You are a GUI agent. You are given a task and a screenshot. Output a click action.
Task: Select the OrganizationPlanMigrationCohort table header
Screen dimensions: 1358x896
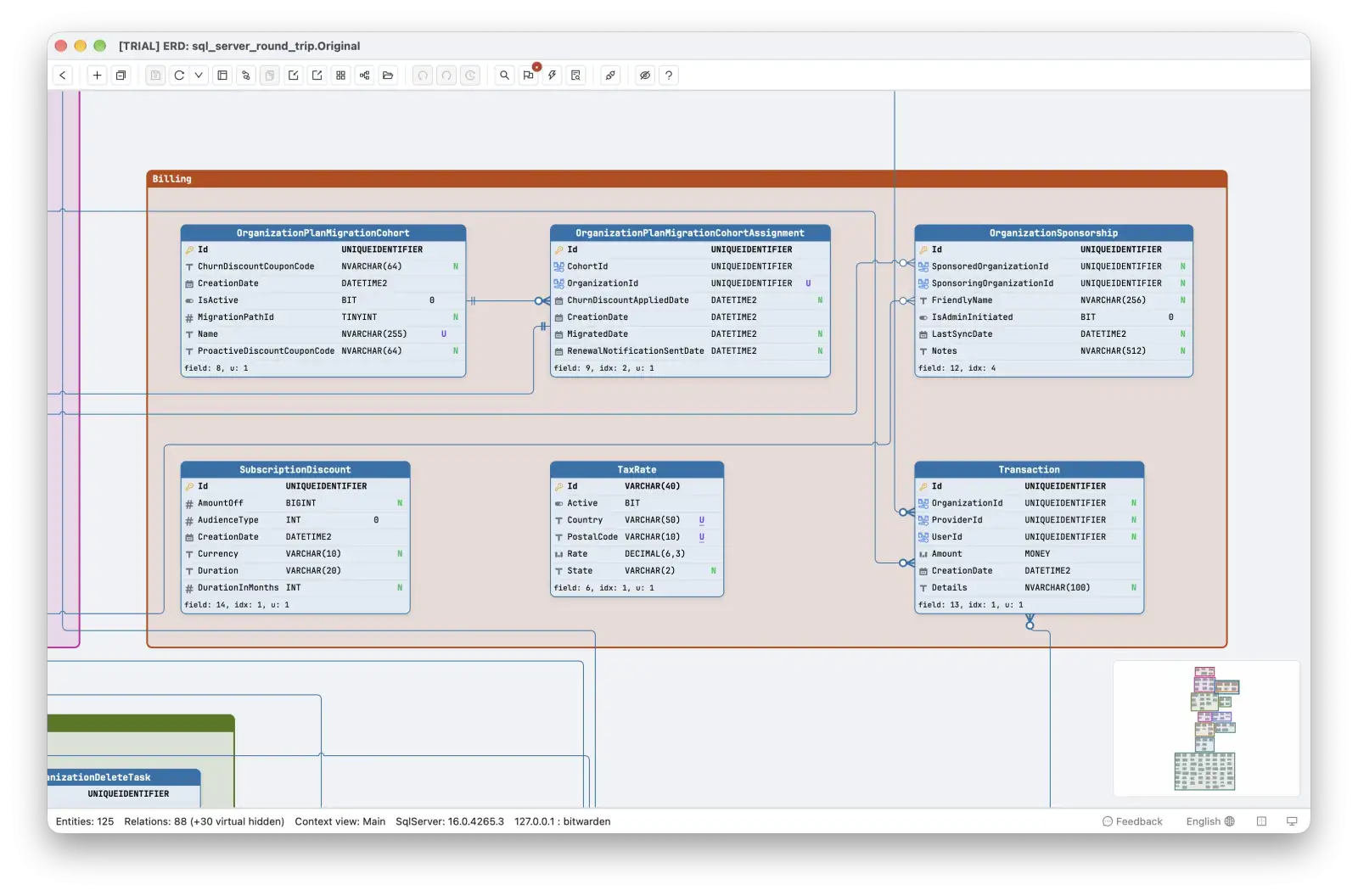323,232
